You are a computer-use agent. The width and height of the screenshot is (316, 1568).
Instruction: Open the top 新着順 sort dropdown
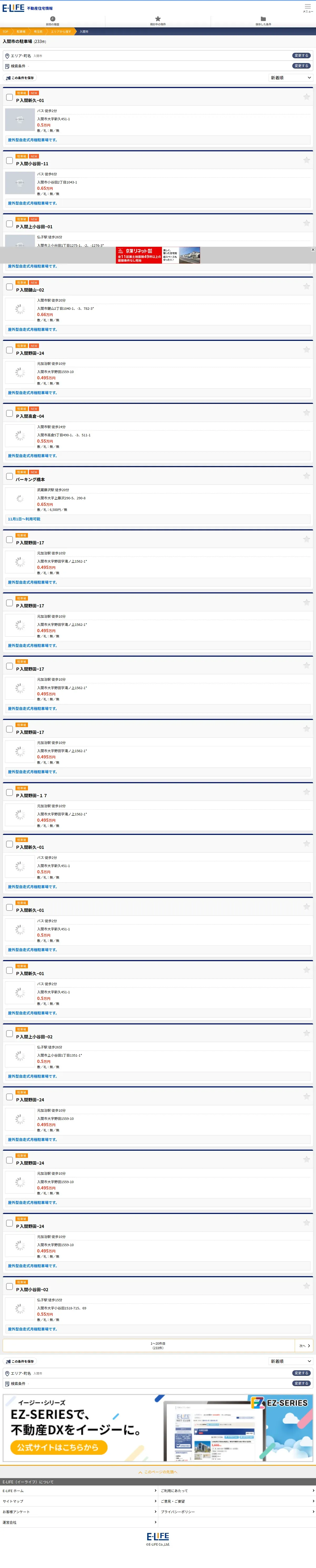290,78
